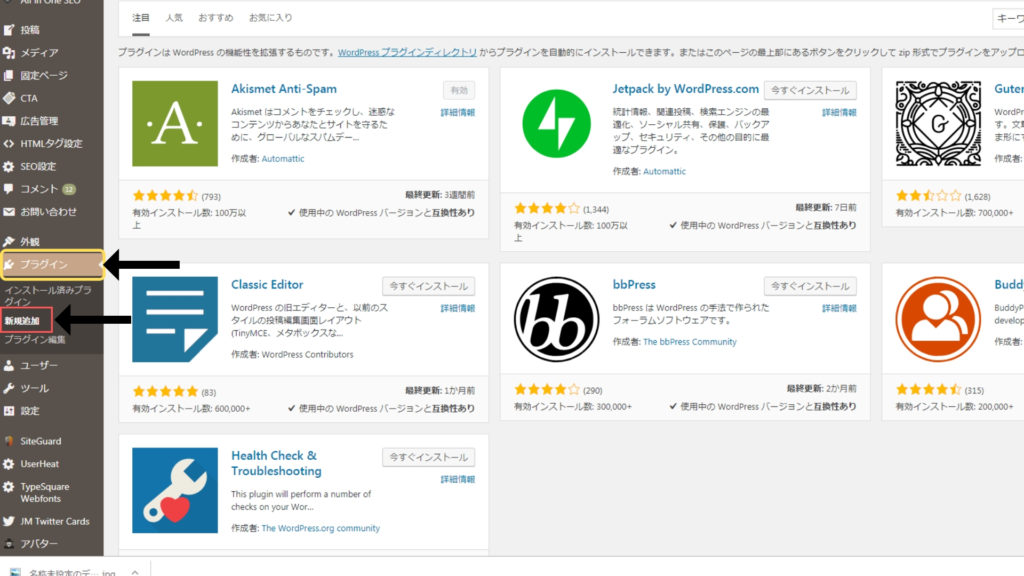This screenshot has width=1024, height=576.
Task: Click the 設定 settings icon in sidebar
Action: (x=8, y=411)
